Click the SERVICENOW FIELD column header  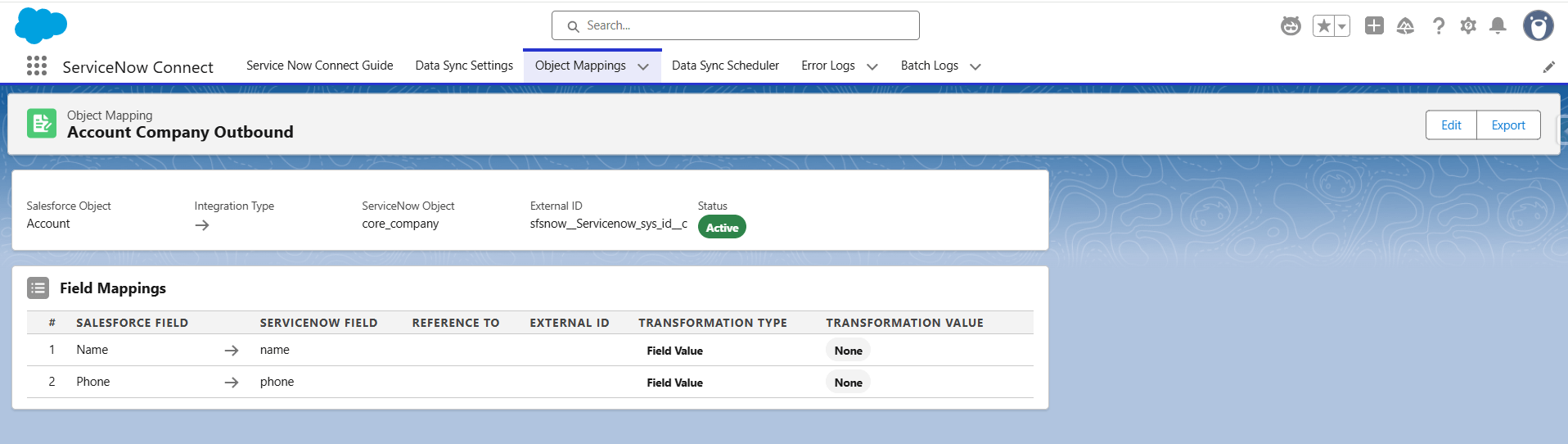(x=318, y=323)
